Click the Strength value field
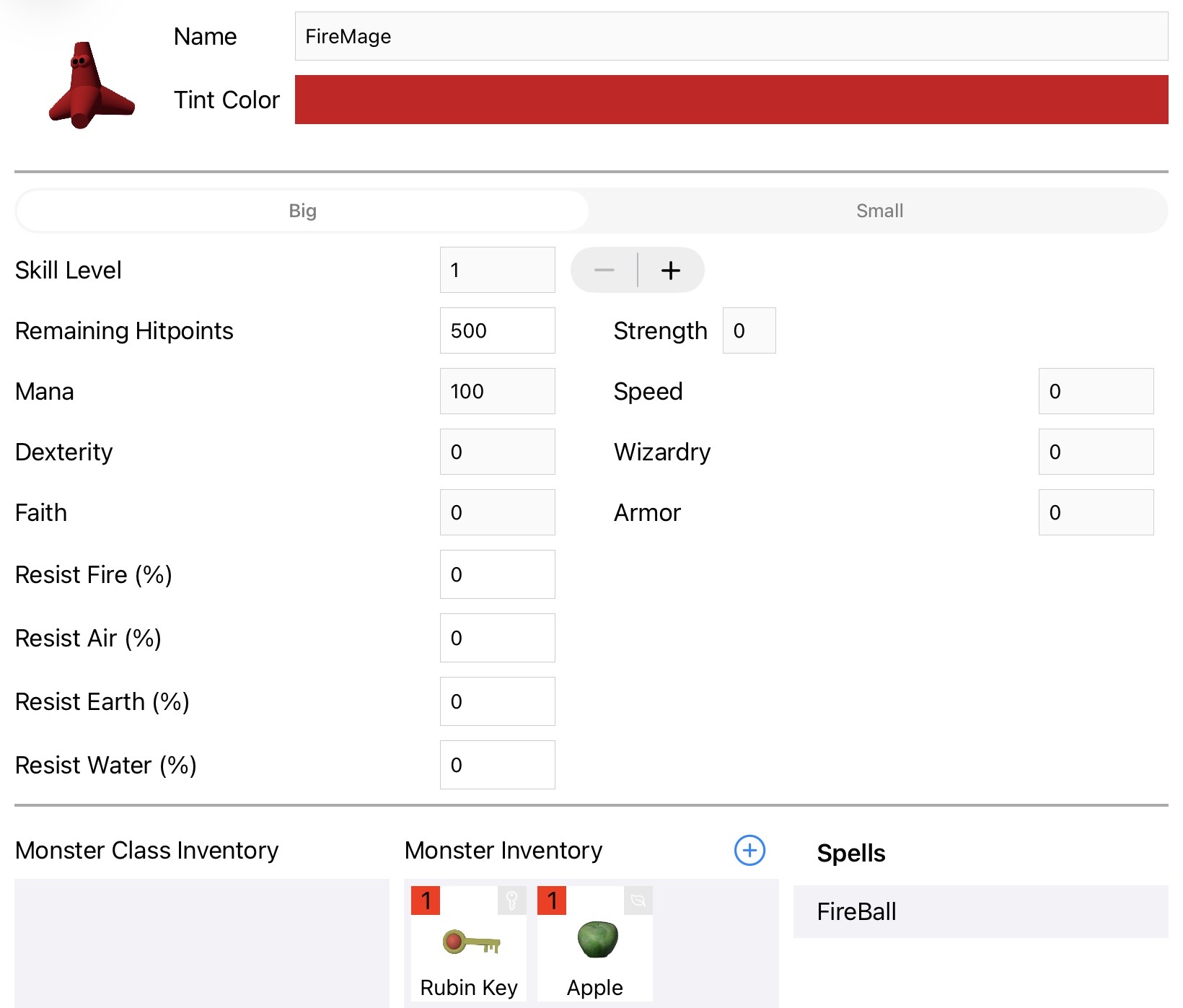Image resolution: width=1183 pixels, height=1008 pixels. coord(749,331)
